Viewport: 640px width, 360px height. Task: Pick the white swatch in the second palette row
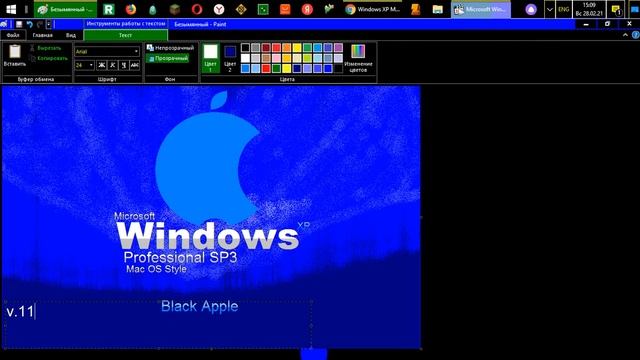[x=245, y=58]
